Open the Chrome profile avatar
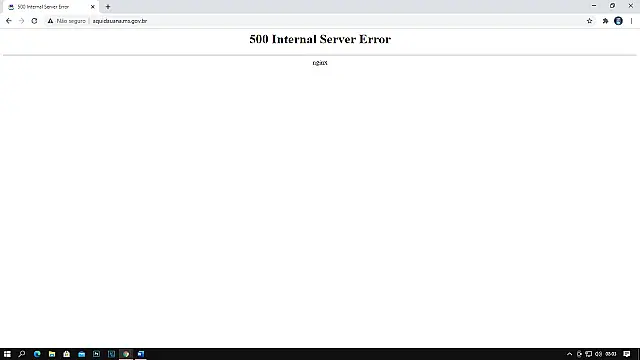Screen dimensions: 640x360 (618, 21)
